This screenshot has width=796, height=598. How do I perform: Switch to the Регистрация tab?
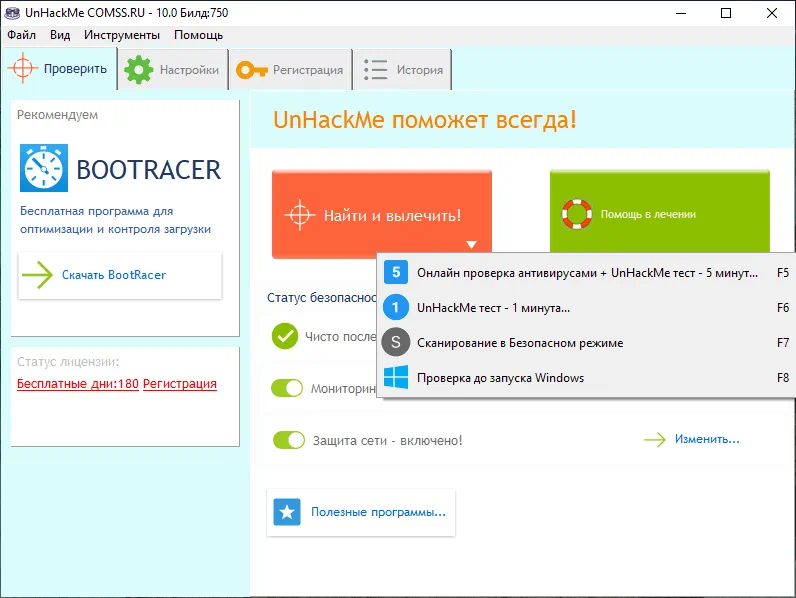pos(291,70)
